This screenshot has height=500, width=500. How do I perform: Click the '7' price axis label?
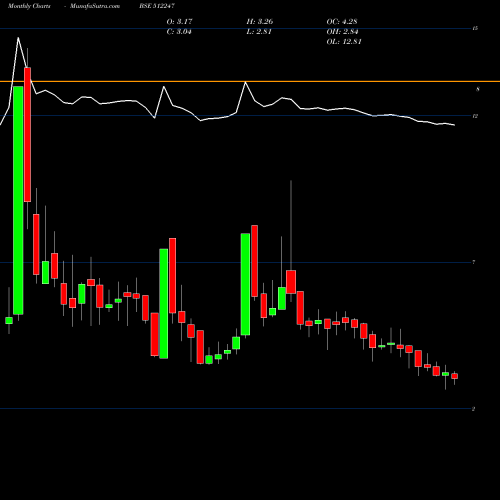point(474,262)
